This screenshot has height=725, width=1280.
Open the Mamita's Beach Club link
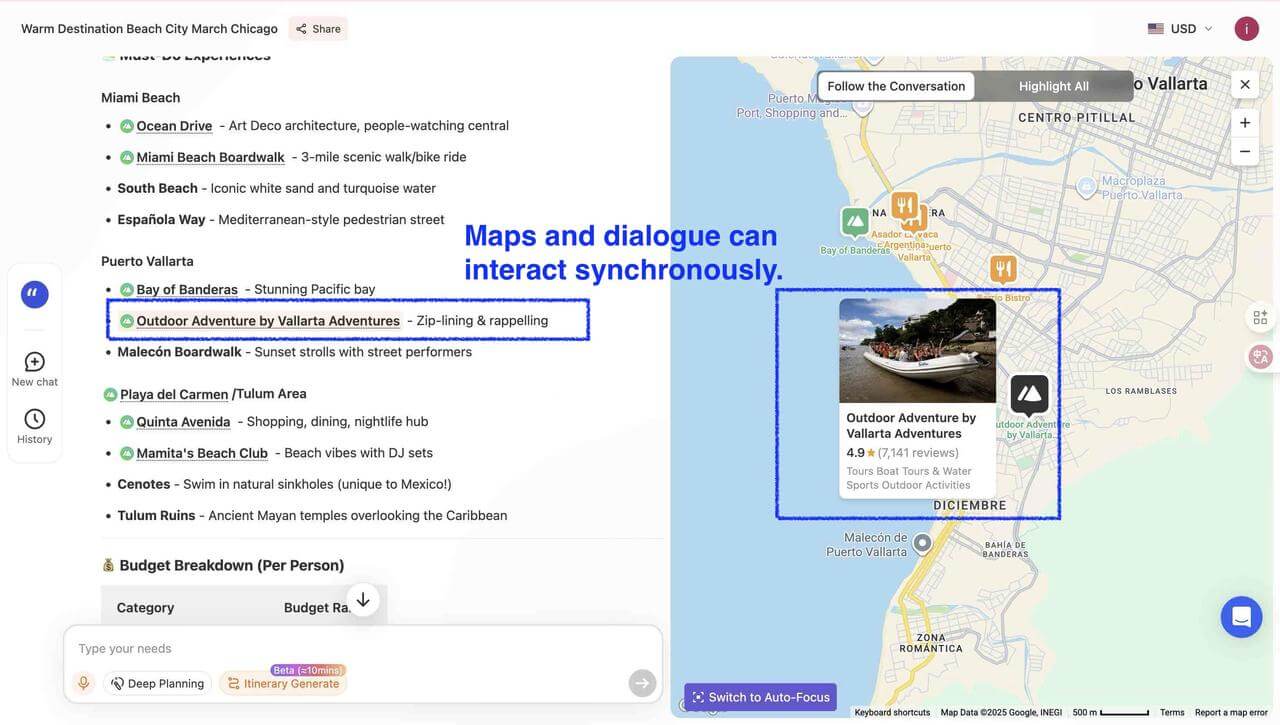point(202,453)
